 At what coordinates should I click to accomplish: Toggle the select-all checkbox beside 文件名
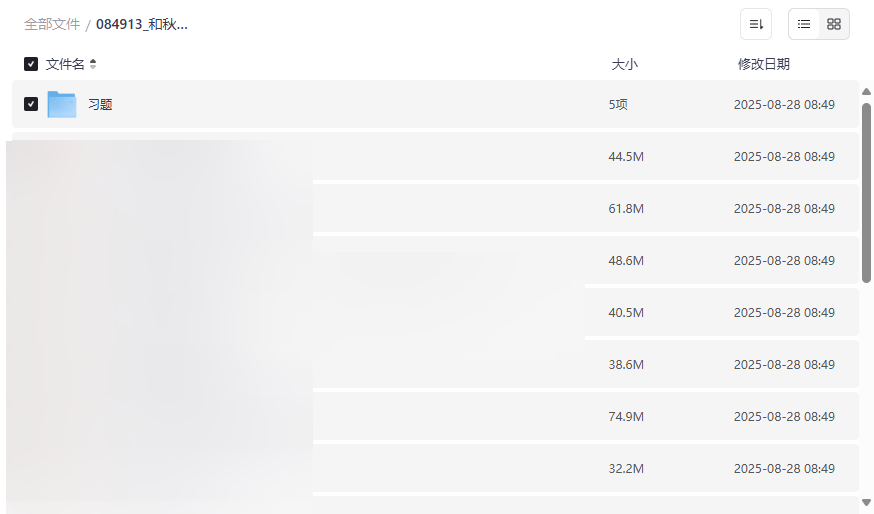click(x=31, y=64)
